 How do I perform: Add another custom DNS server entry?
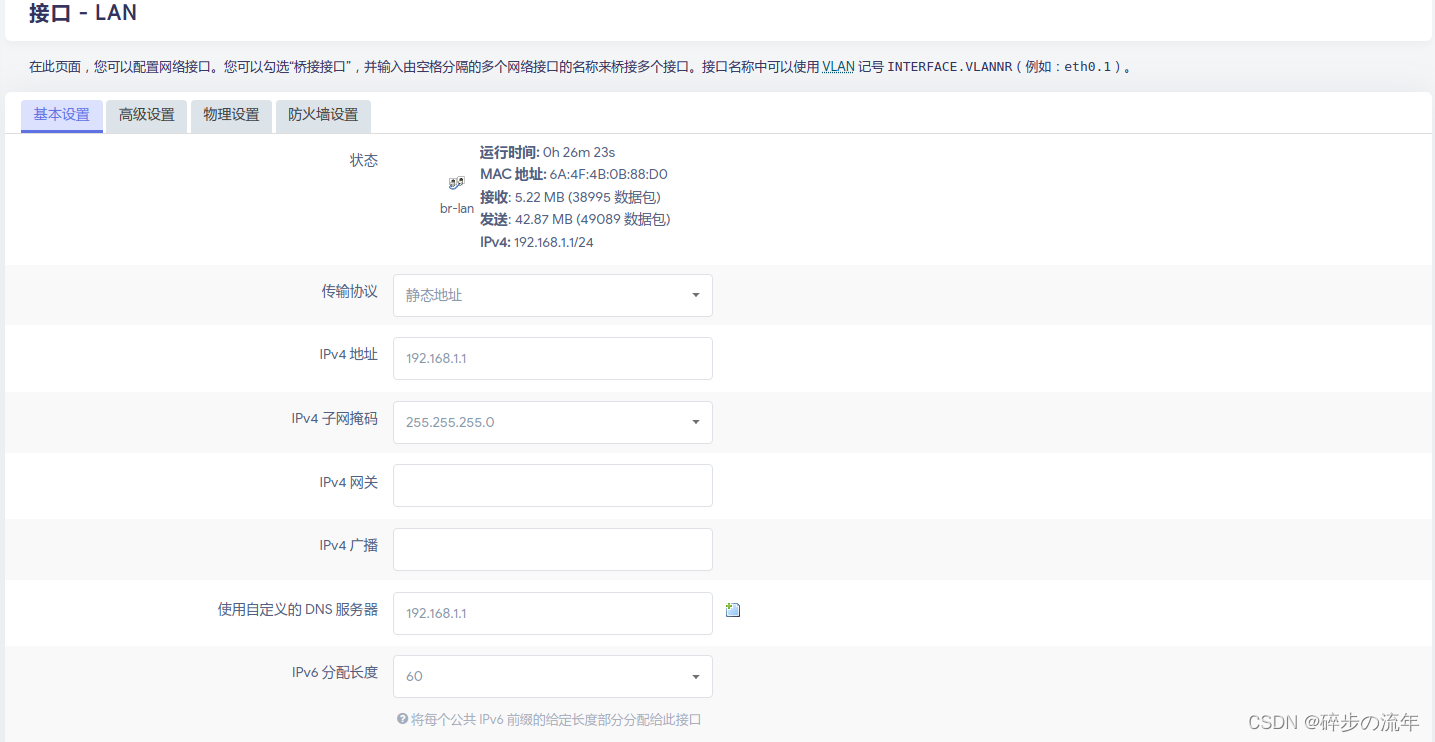coord(733,610)
